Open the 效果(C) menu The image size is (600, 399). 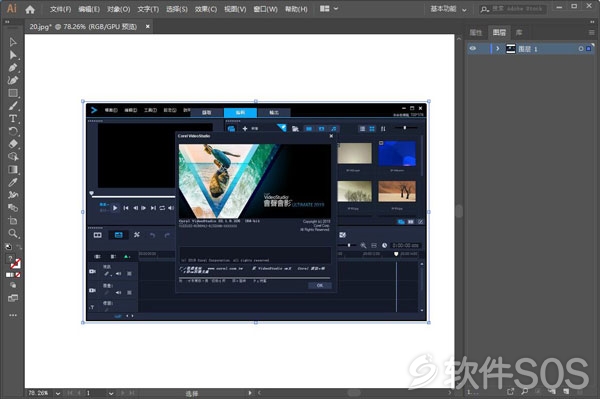click(x=206, y=9)
